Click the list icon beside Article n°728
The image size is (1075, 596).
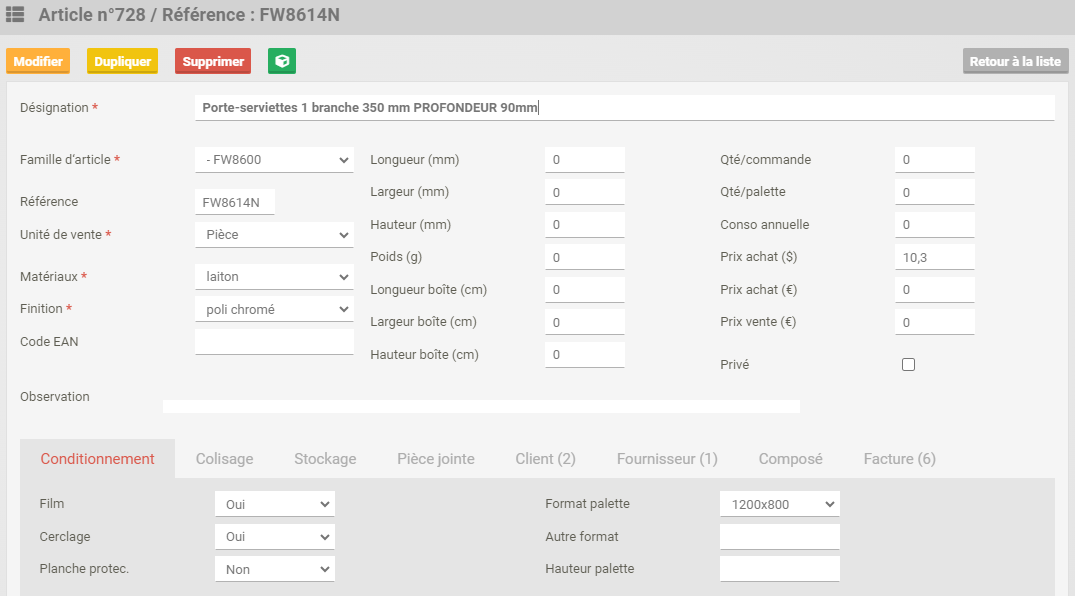tap(16, 15)
